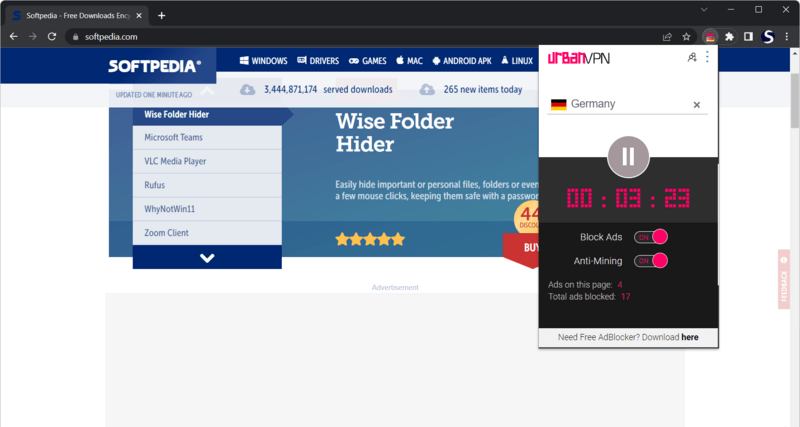
Task: Open the Linux category menu
Action: (516, 61)
